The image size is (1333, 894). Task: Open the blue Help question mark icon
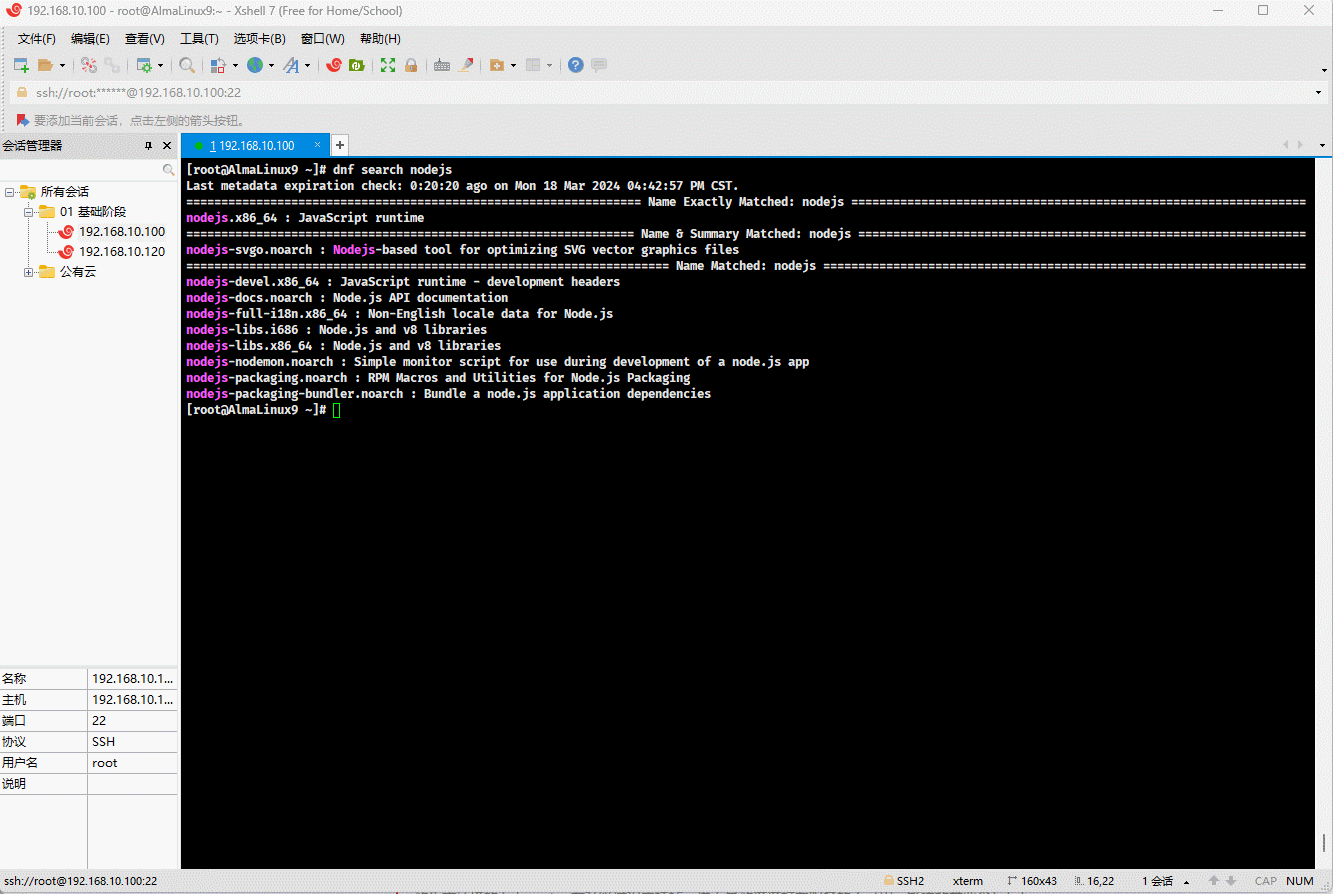(576, 65)
